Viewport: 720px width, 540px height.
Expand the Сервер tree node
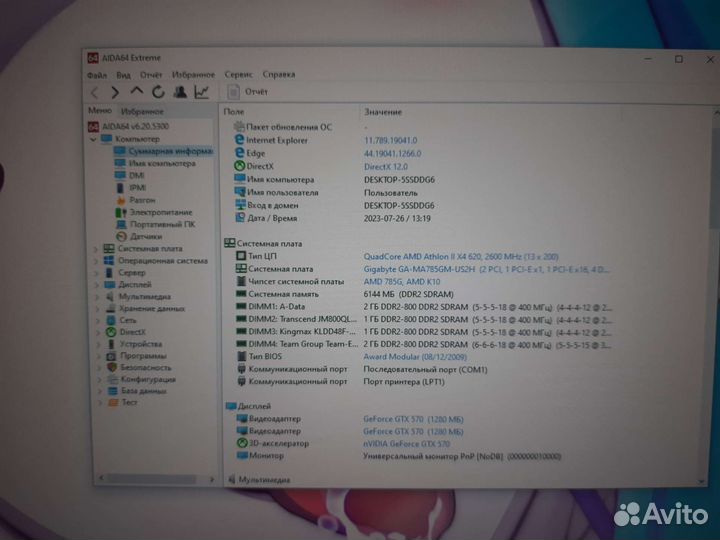[97, 273]
